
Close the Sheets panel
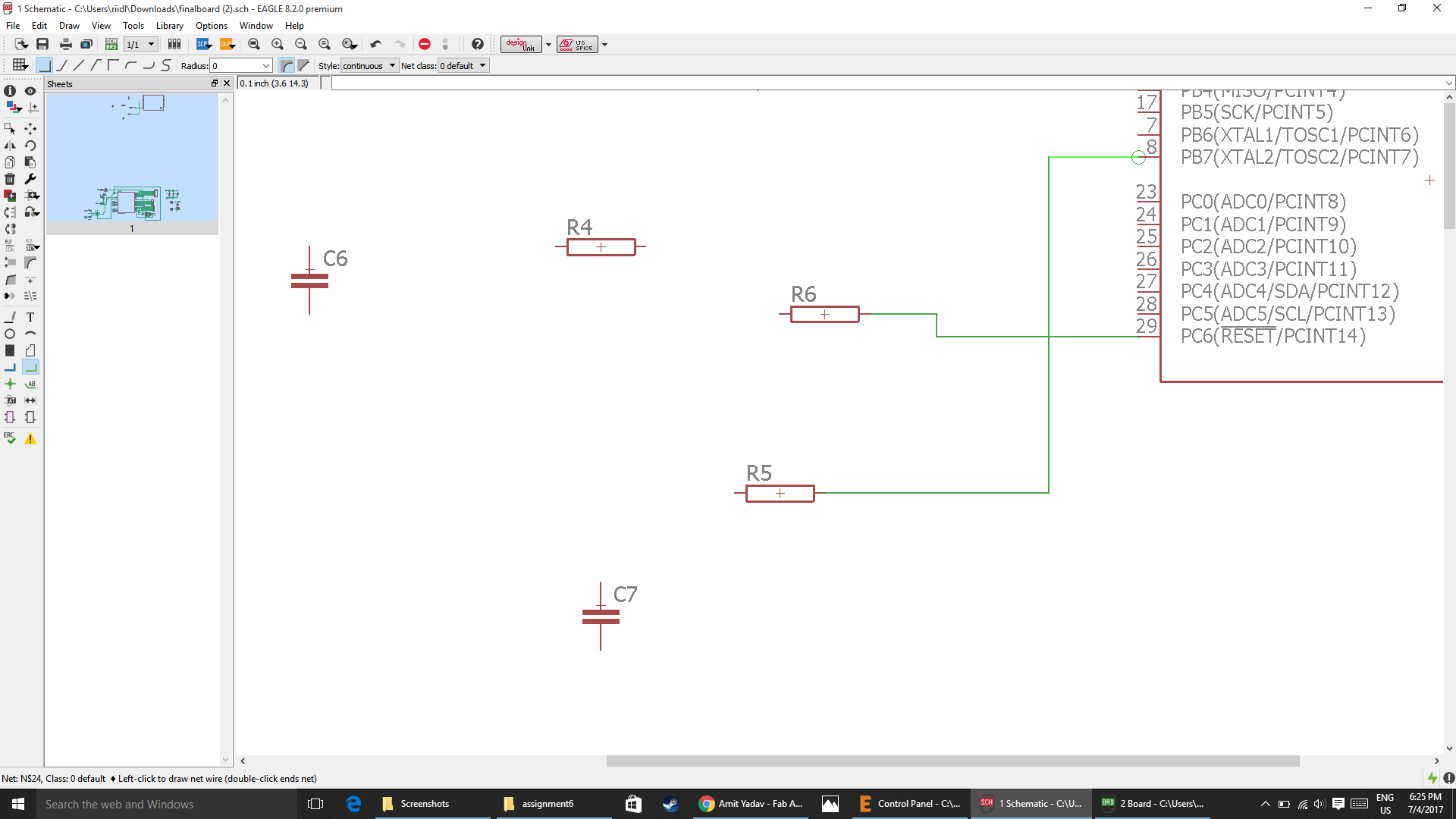click(226, 83)
